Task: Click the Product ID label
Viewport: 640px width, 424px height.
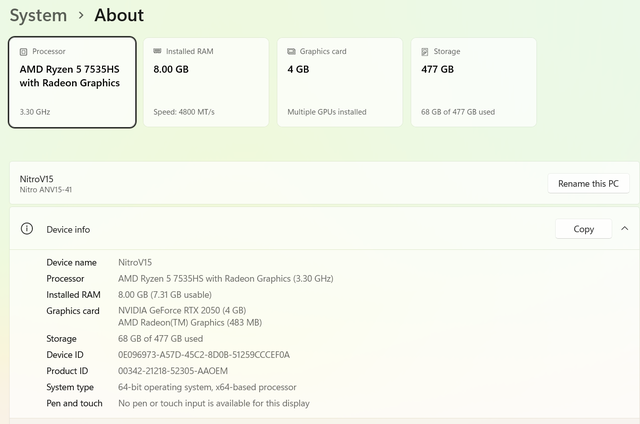Action: 67,371
